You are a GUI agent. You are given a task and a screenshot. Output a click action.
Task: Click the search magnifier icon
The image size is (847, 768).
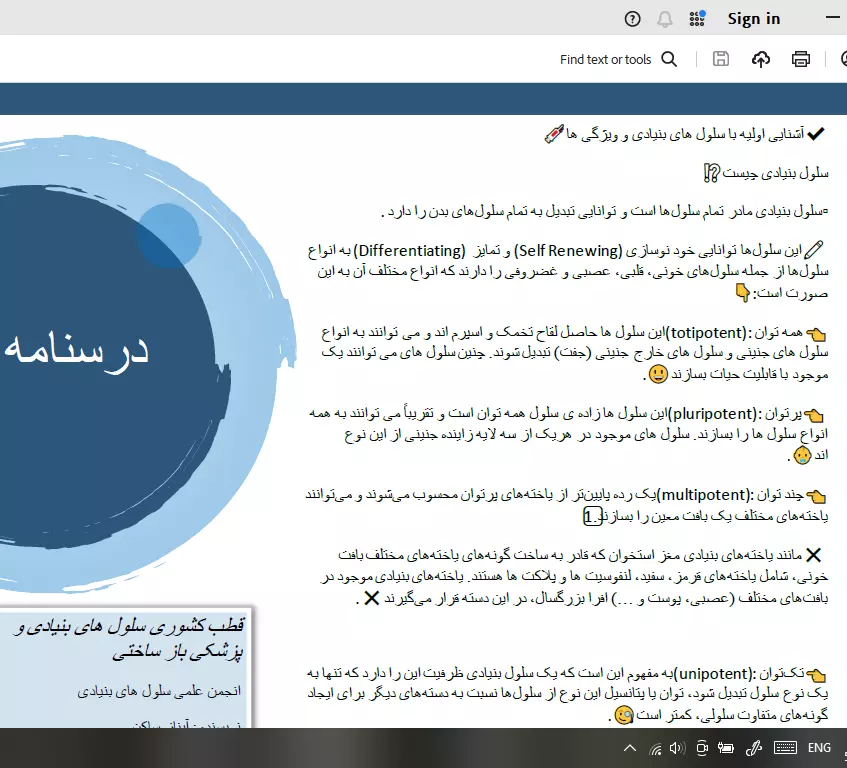669,60
